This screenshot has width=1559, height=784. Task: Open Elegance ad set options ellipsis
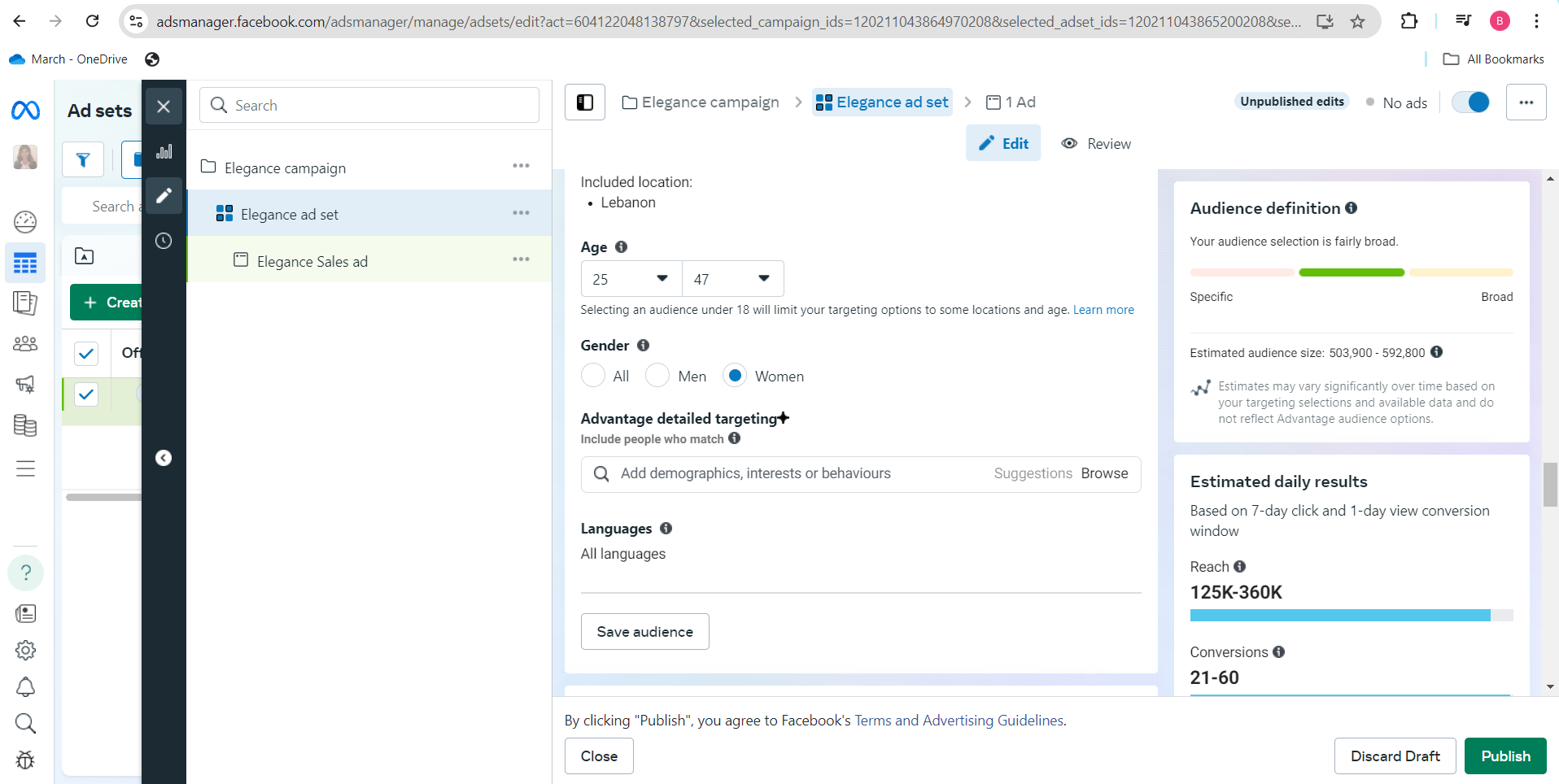pos(521,213)
